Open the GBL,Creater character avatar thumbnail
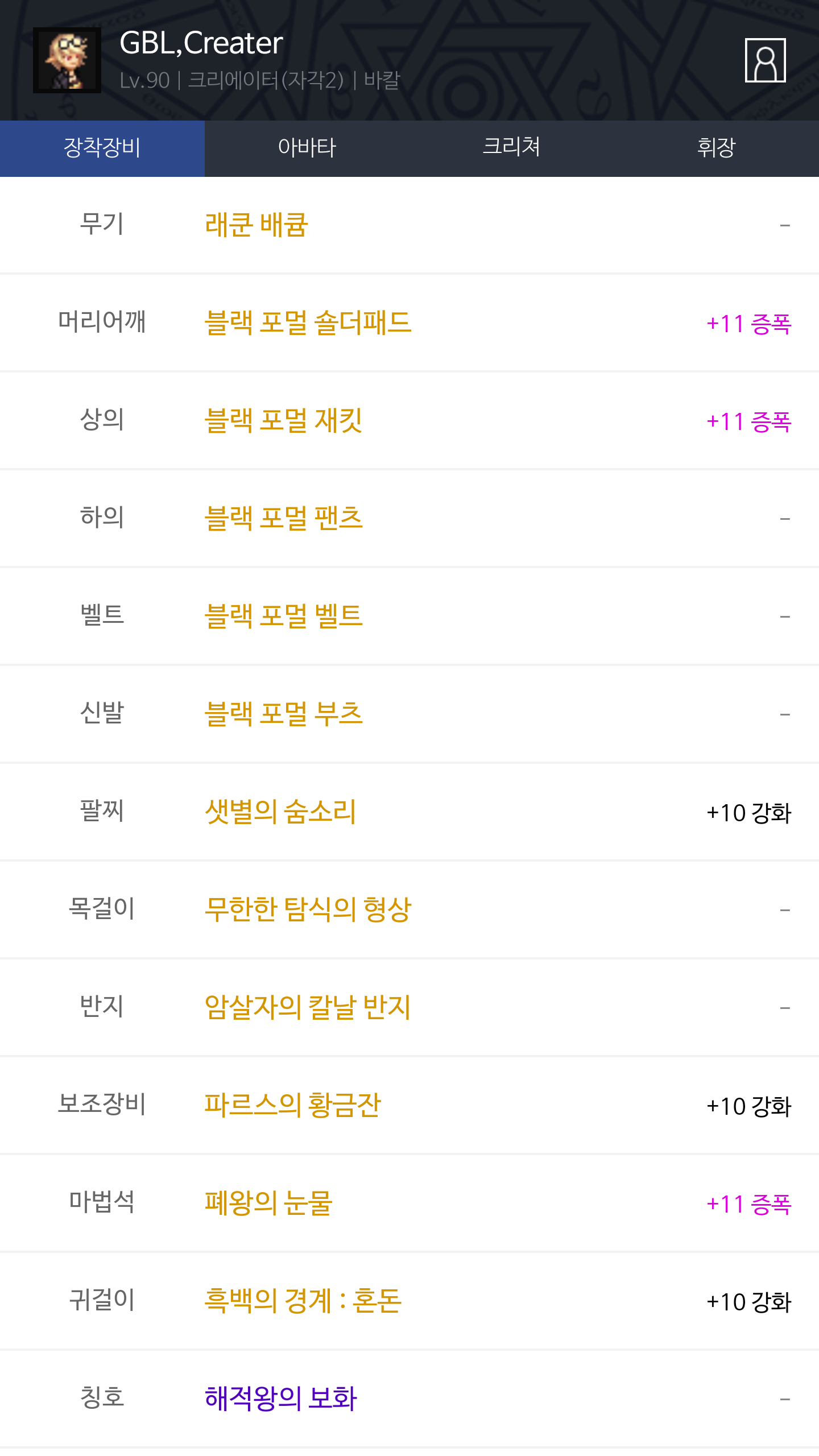Image resolution: width=819 pixels, height=1456 pixels. coord(67,60)
